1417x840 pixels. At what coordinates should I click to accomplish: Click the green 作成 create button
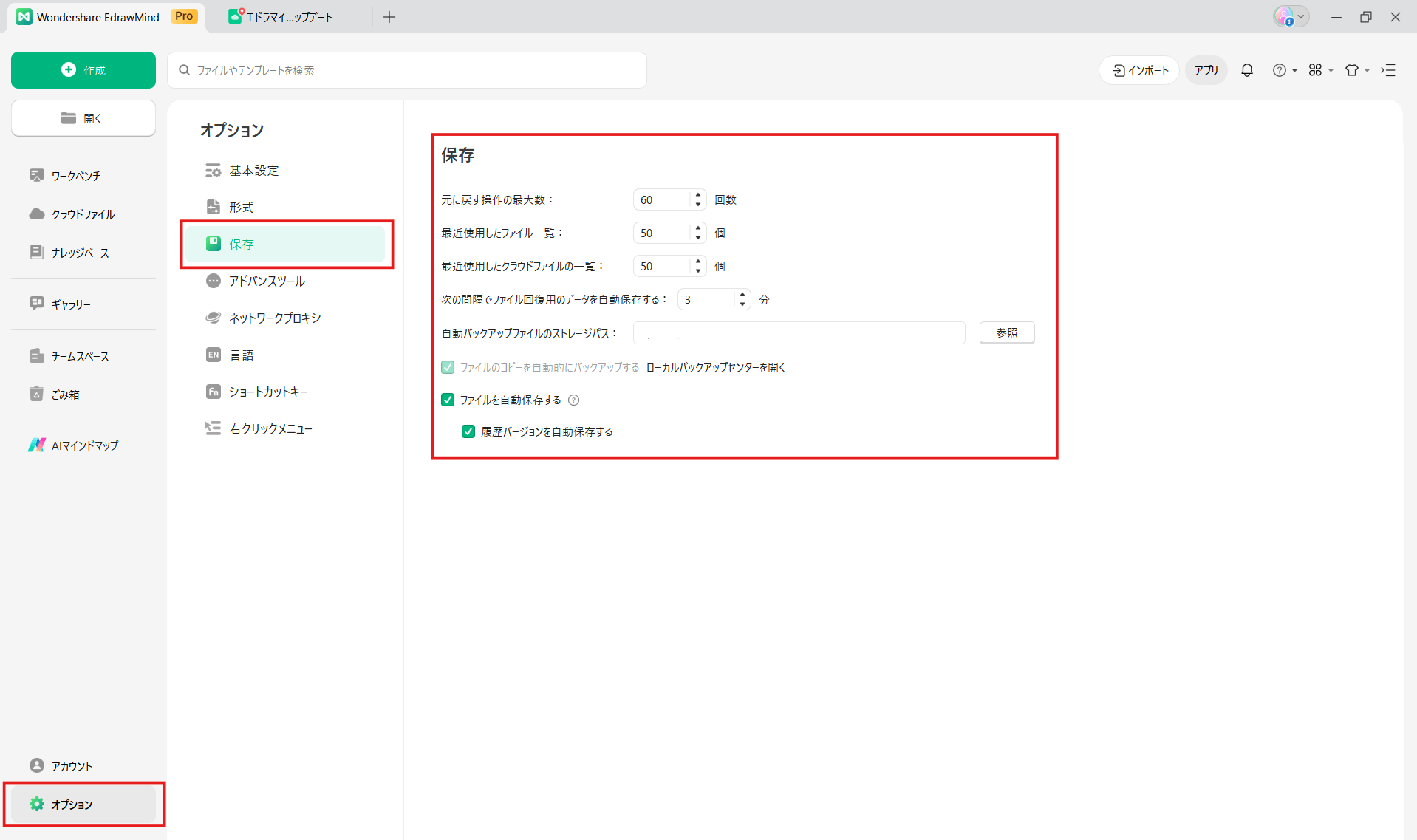(83, 70)
